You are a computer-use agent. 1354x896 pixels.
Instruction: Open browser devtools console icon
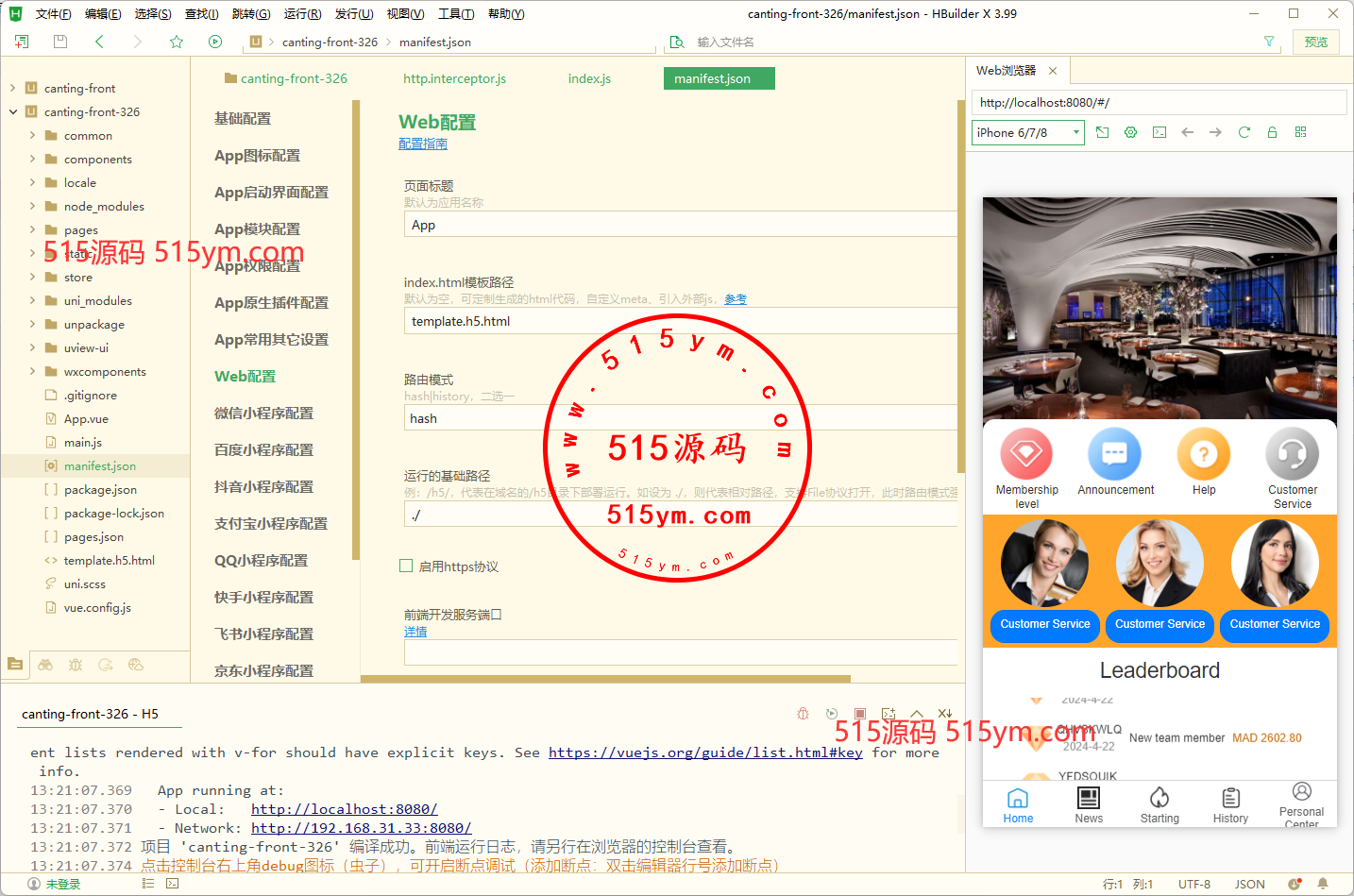point(1159,132)
